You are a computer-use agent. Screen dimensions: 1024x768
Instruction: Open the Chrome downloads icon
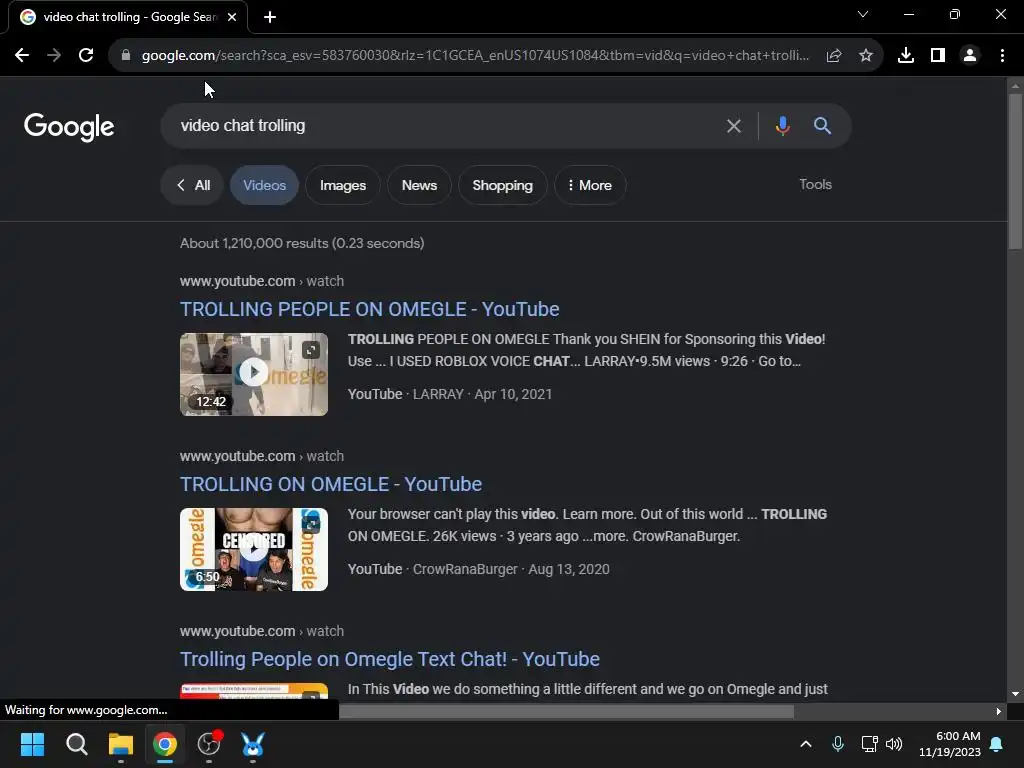tap(906, 56)
